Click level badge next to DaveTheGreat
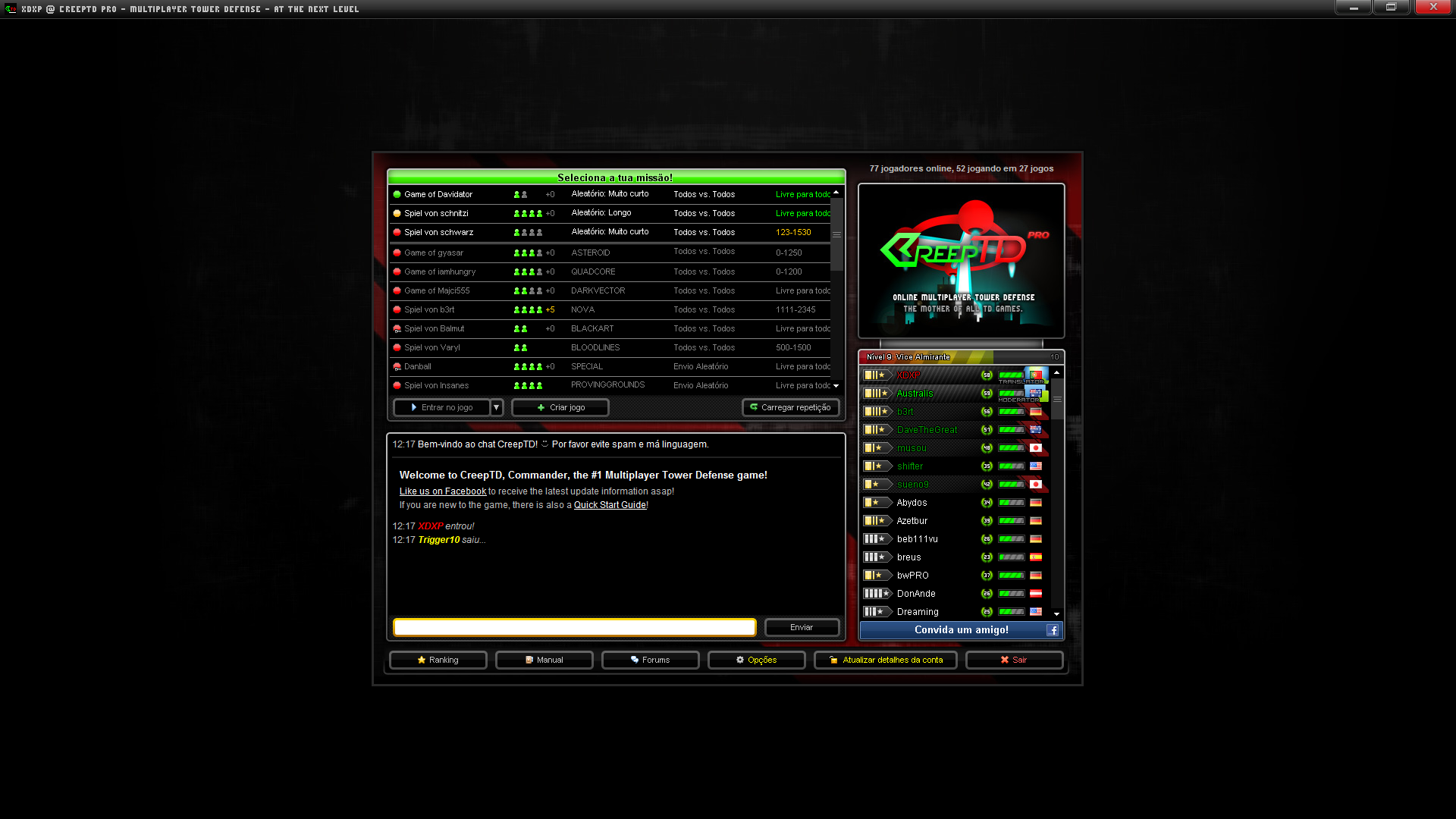 (x=987, y=430)
